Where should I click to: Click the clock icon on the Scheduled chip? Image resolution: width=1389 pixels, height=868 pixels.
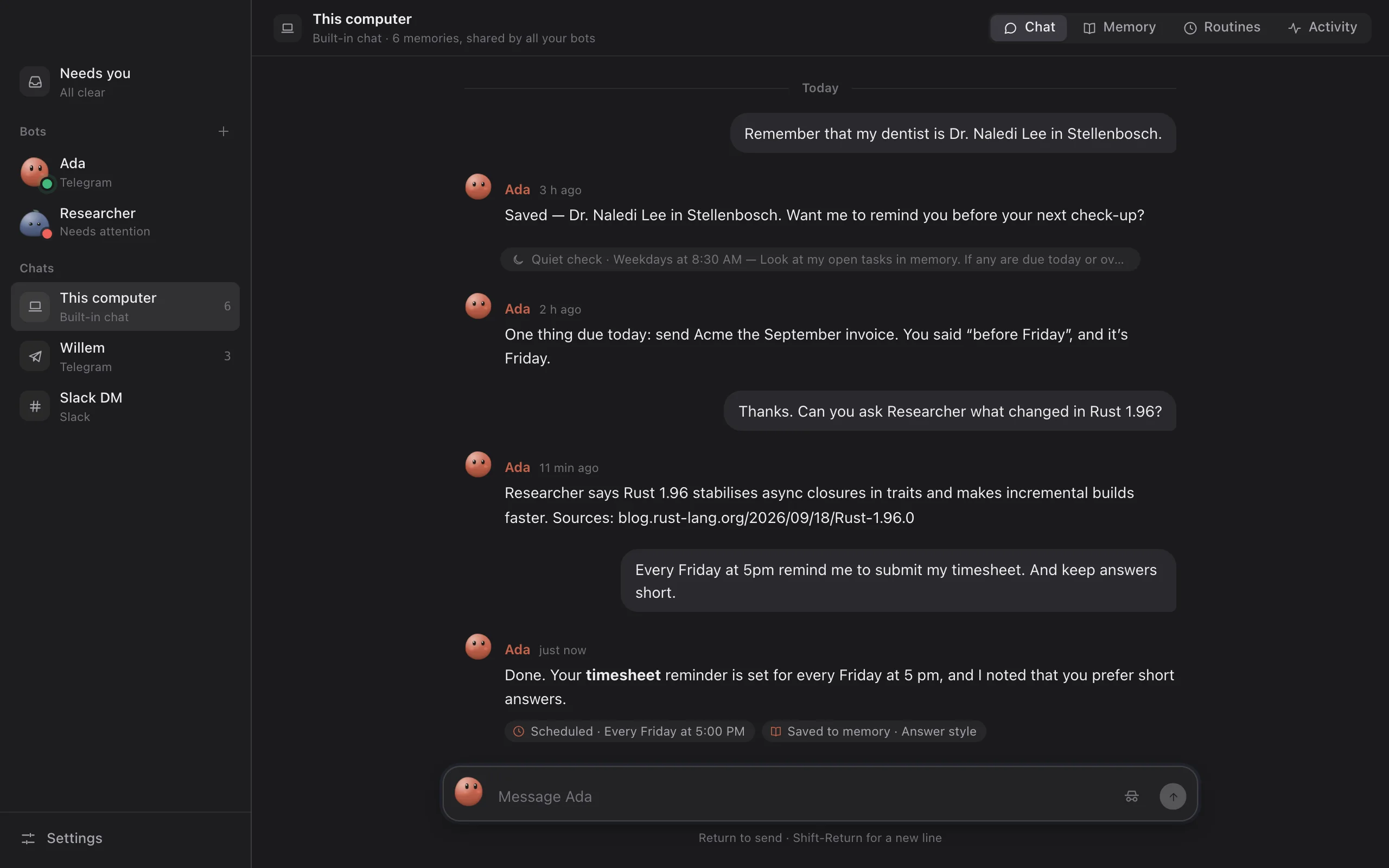(x=518, y=731)
